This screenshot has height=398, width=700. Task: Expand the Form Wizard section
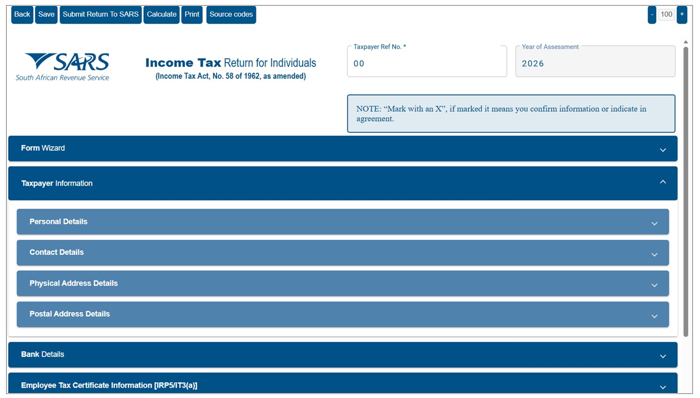click(x=343, y=149)
